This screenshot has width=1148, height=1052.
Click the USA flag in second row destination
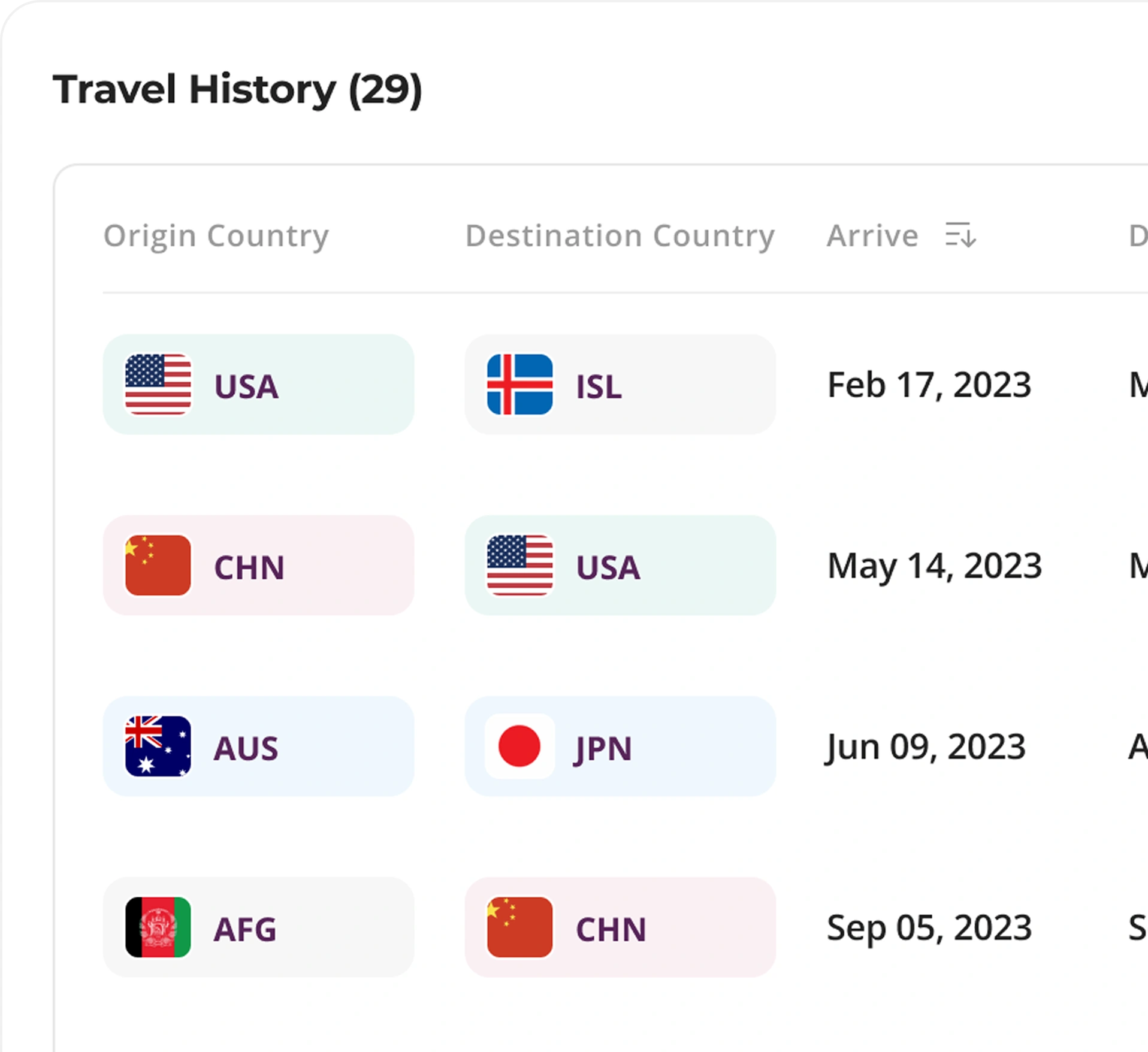click(x=519, y=566)
